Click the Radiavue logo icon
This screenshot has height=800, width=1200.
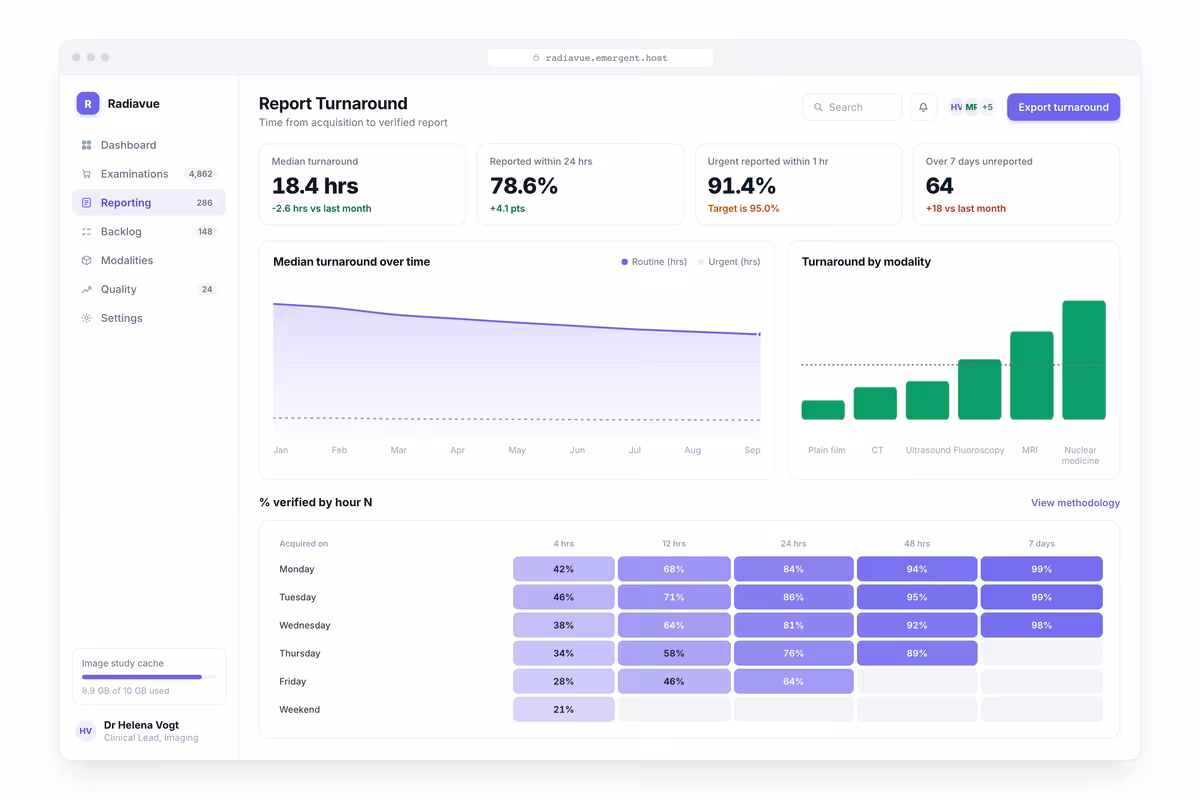click(88, 103)
